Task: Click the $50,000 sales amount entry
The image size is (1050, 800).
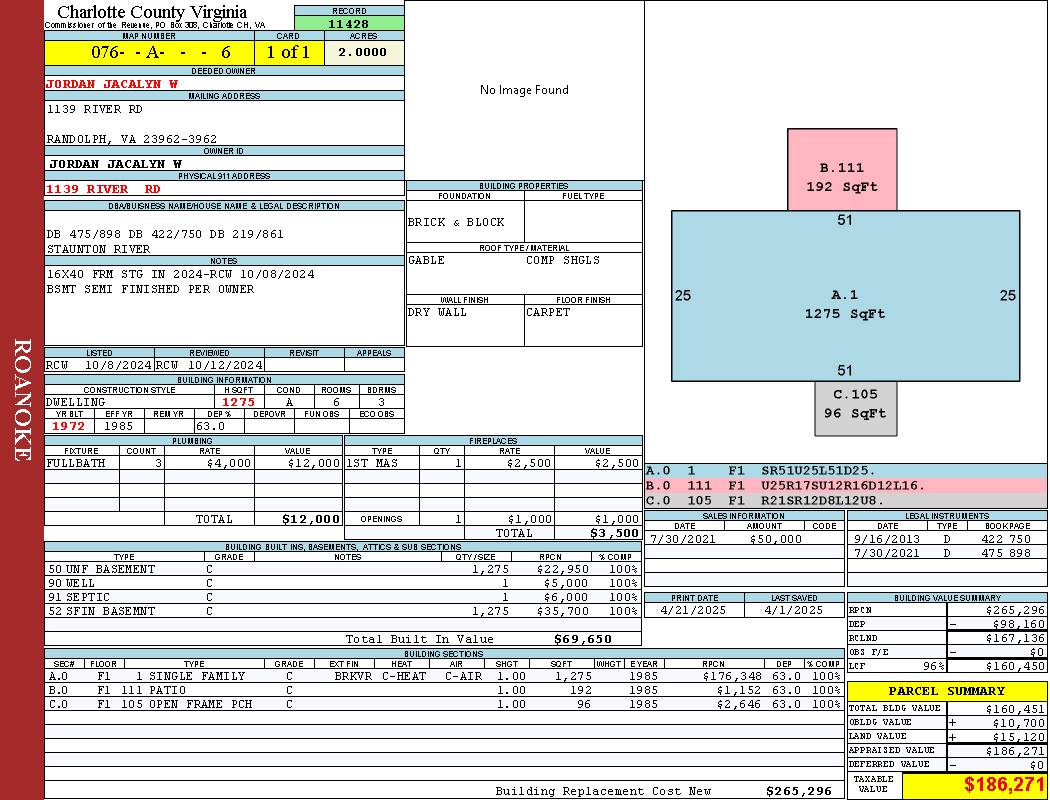Action: [775, 539]
